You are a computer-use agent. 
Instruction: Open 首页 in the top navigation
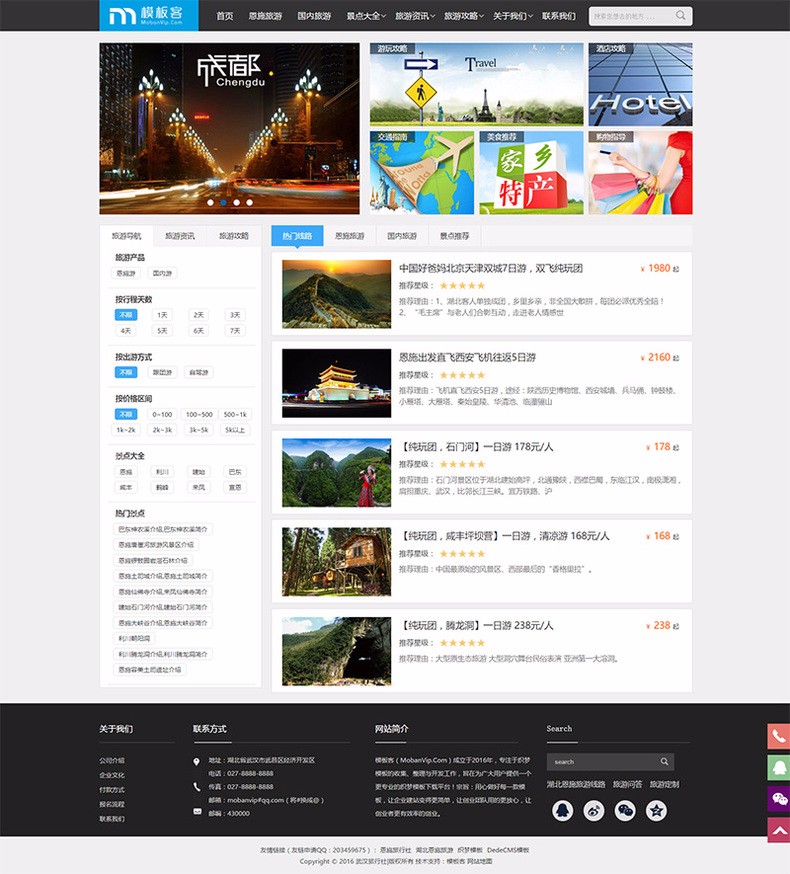(225, 16)
